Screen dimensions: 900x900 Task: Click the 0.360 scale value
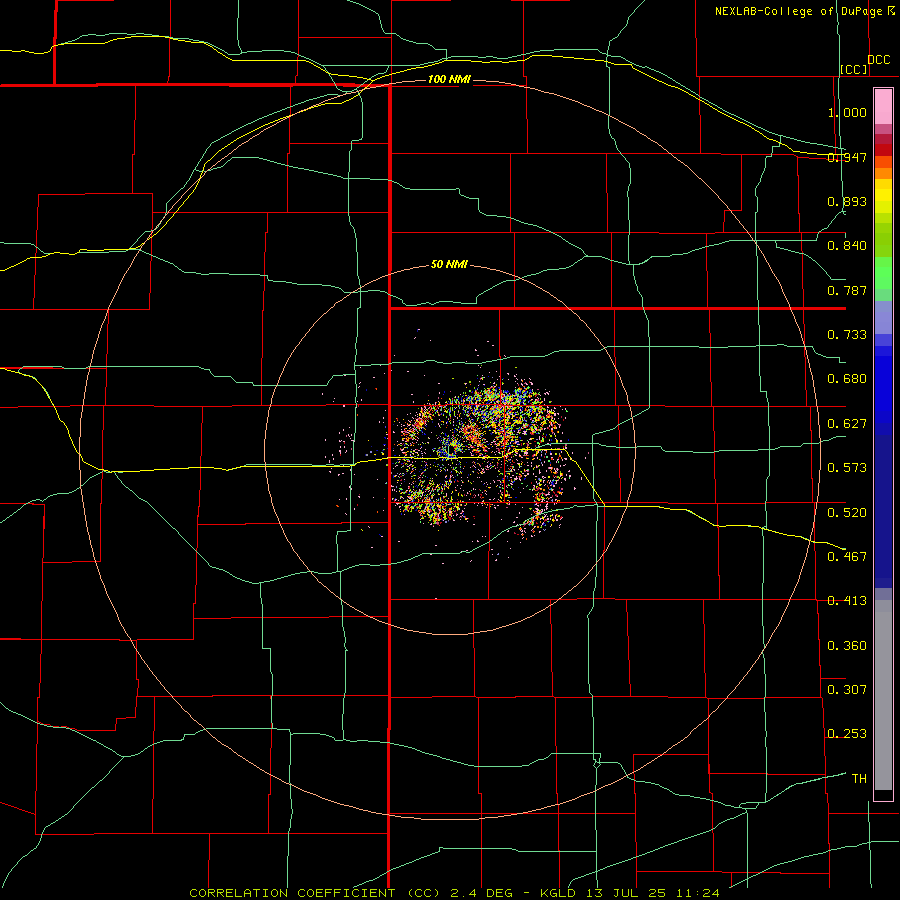click(x=847, y=646)
